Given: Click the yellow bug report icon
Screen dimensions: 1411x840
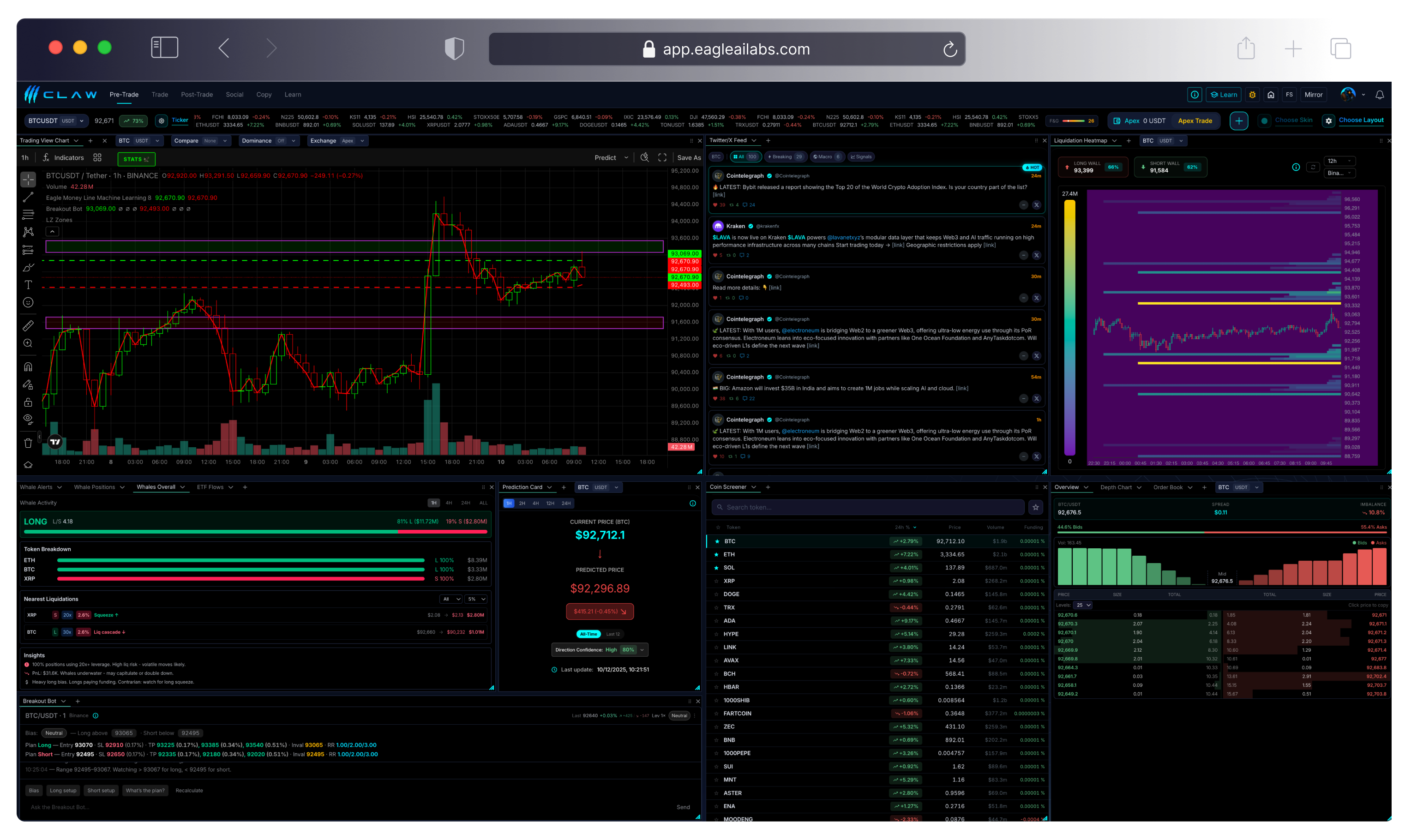Looking at the screenshot, I should pos(1252,95).
